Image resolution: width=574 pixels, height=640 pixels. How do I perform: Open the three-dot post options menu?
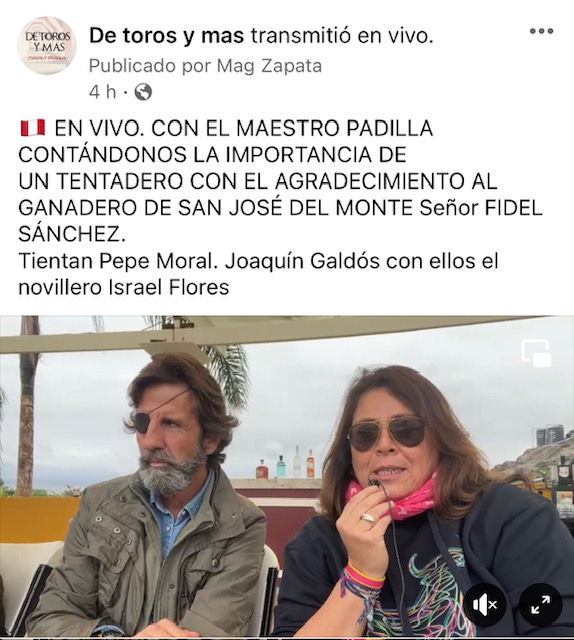541,31
